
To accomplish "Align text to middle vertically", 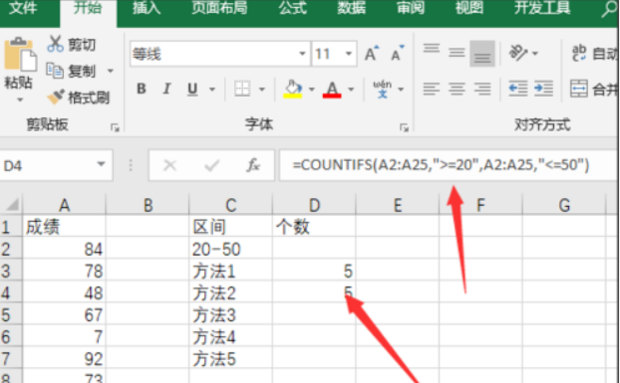I will pos(456,53).
